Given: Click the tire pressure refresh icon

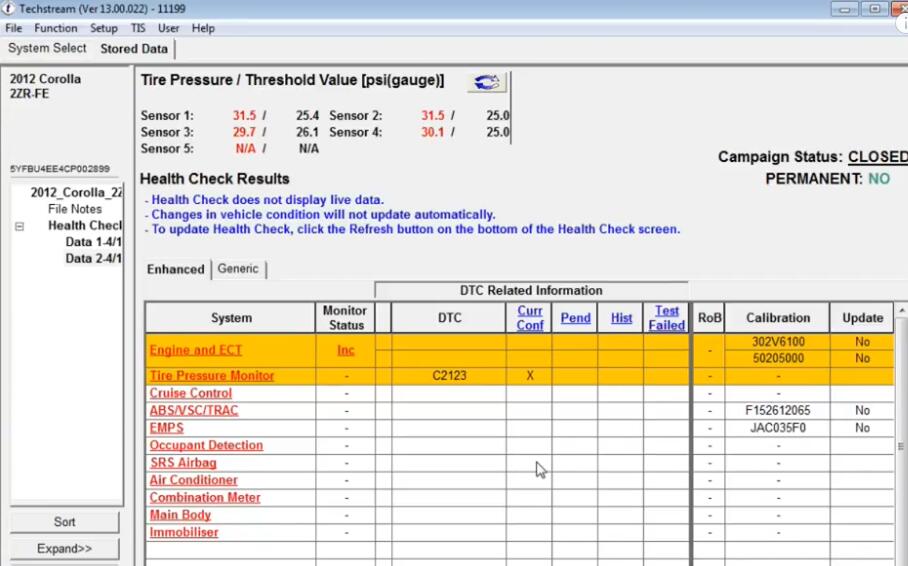Looking at the screenshot, I should pyautogui.click(x=486, y=82).
